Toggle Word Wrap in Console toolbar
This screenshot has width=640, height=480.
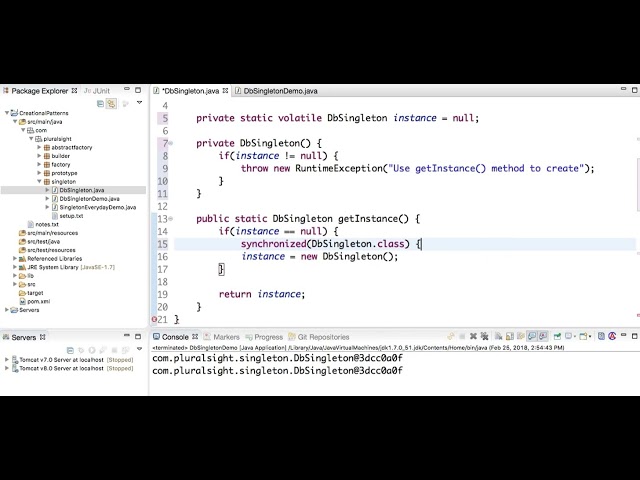click(521, 336)
